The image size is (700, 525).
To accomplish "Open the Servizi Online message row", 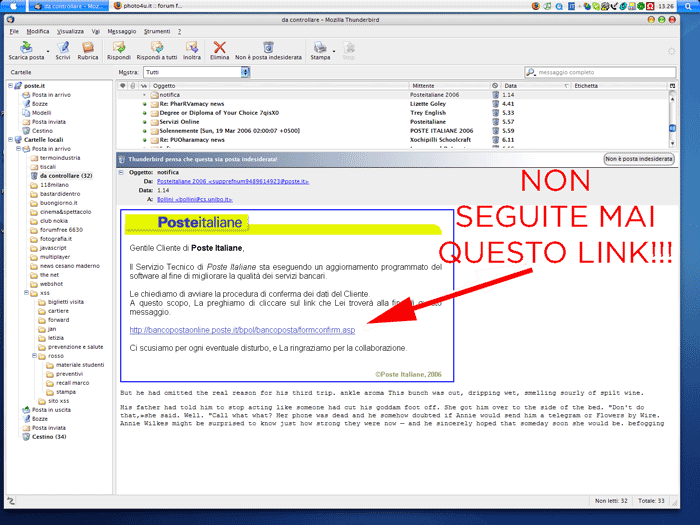I will pyautogui.click(x=393, y=121).
